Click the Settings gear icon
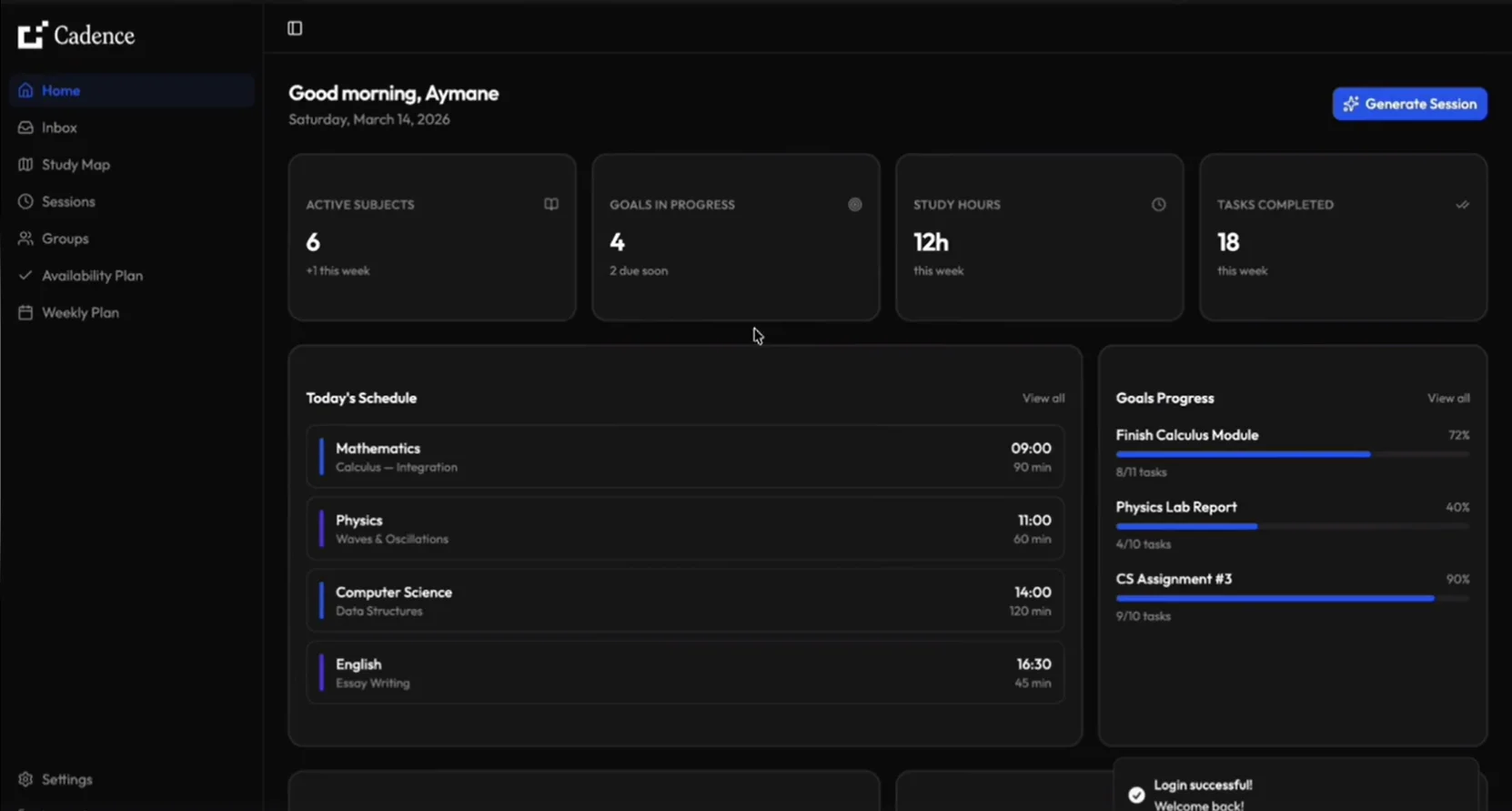Viewport: 1512px width, 811px height. pos(25,779)
